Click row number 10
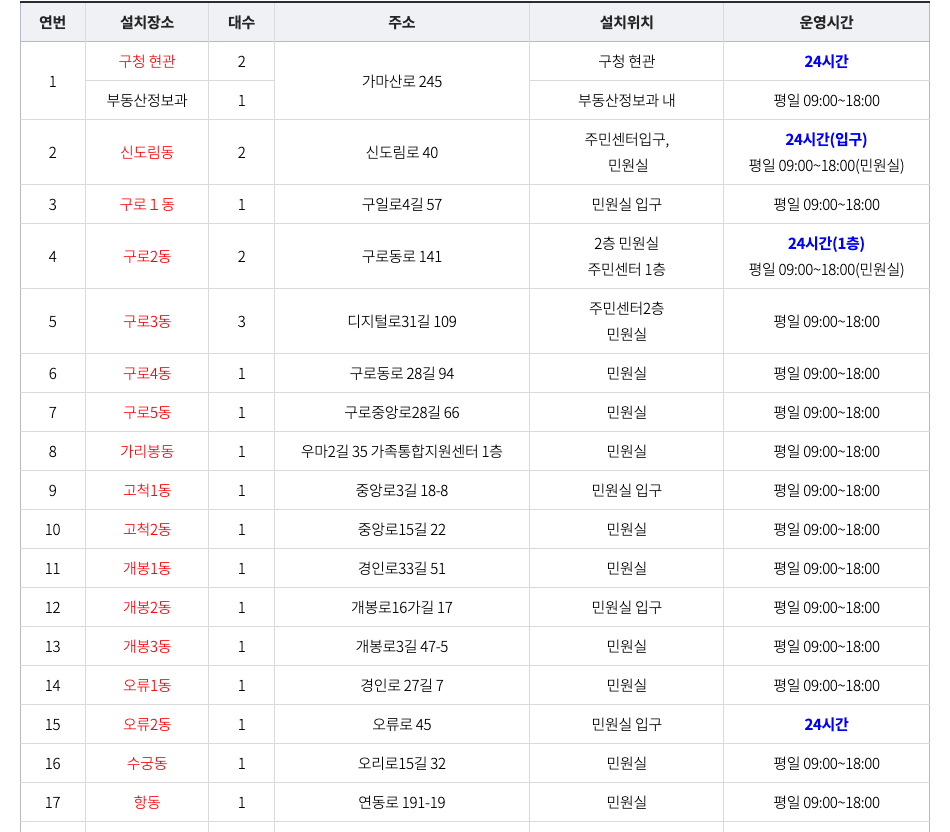 53,529
